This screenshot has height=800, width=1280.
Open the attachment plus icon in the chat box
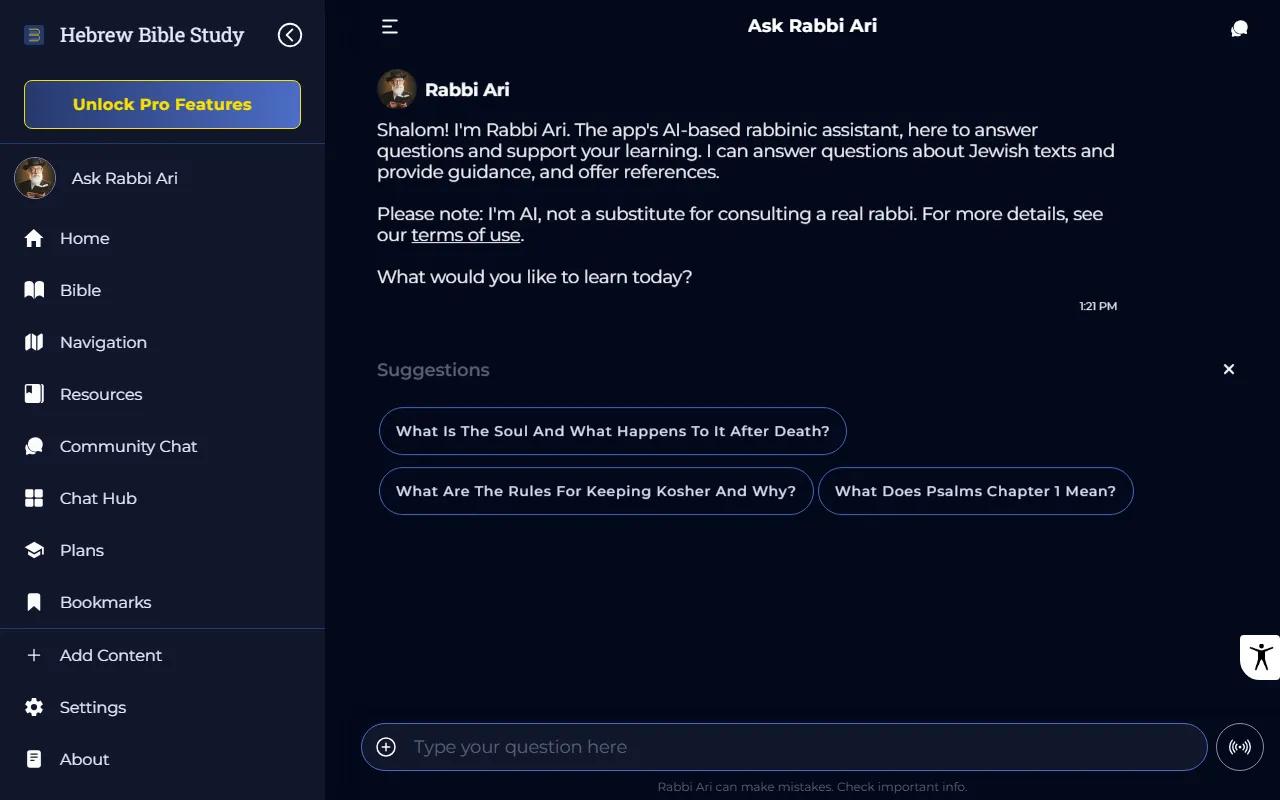(x=386, y=747)
